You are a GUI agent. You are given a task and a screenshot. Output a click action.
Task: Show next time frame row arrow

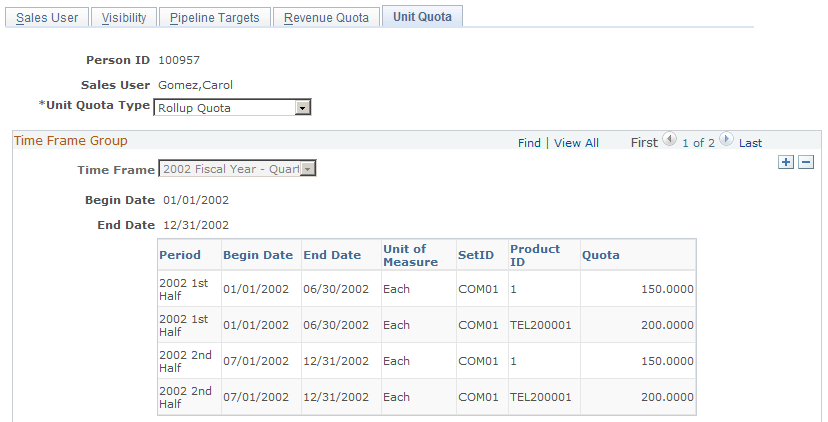click(x=726, y=141)
